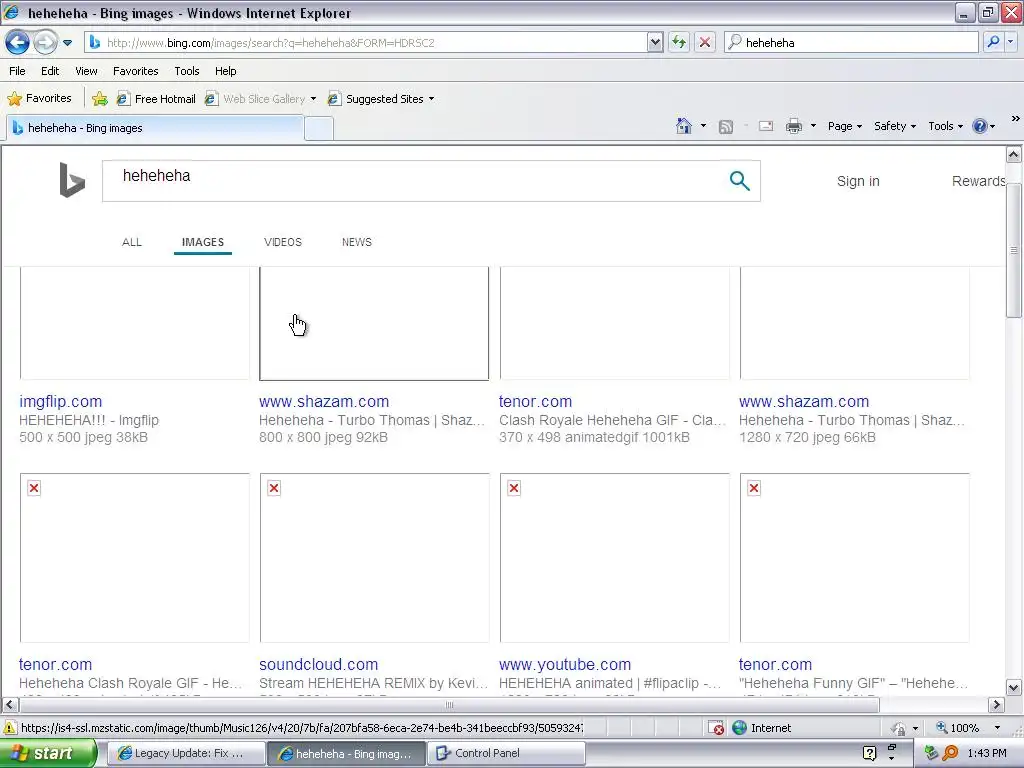Switch to the VIDEOS tab
1024x768 pixels.
coord(283,242)
